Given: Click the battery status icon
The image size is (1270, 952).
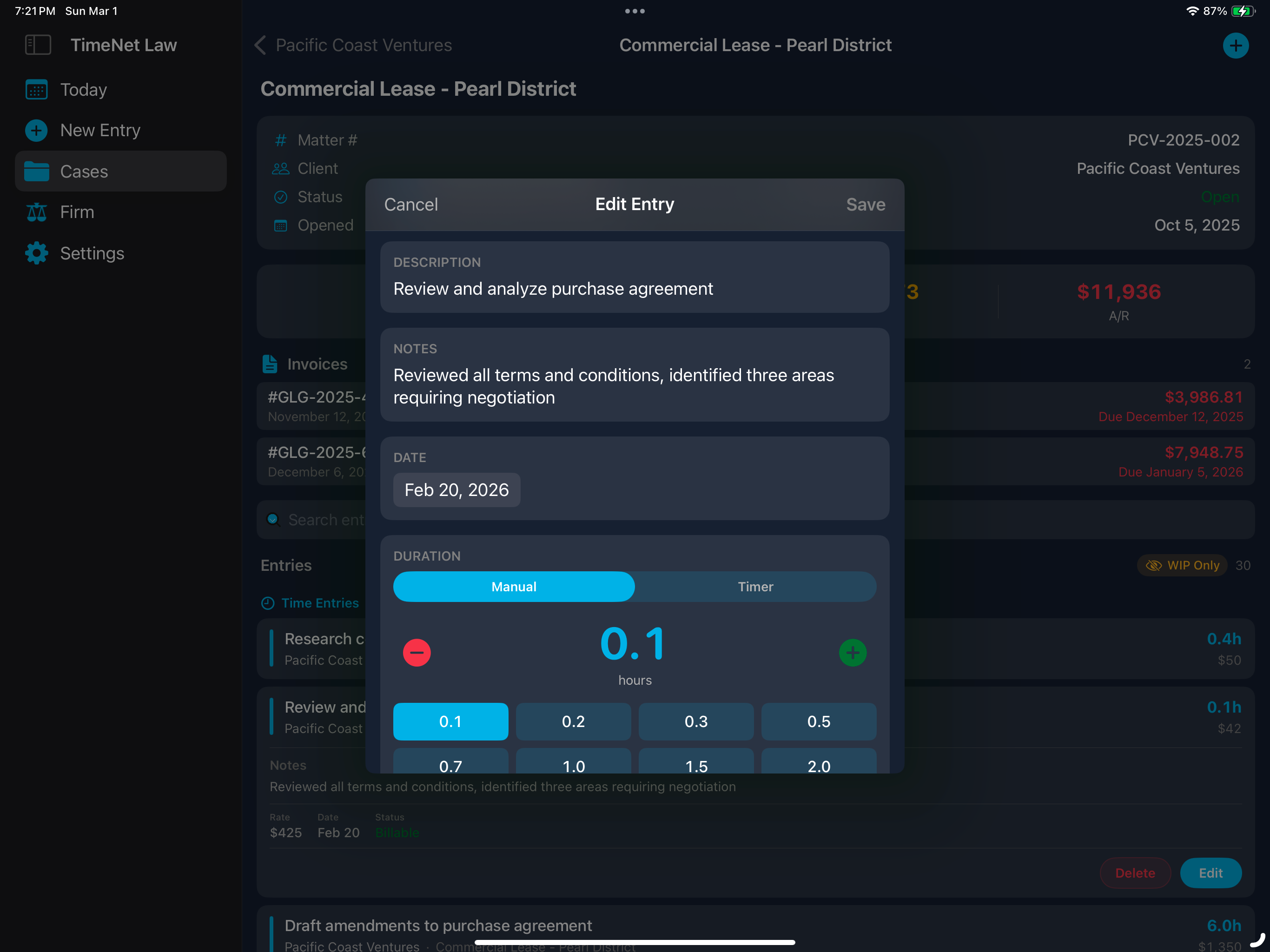Looking at the screenshot, I should pyautogui.click(x=1243, y=11).
